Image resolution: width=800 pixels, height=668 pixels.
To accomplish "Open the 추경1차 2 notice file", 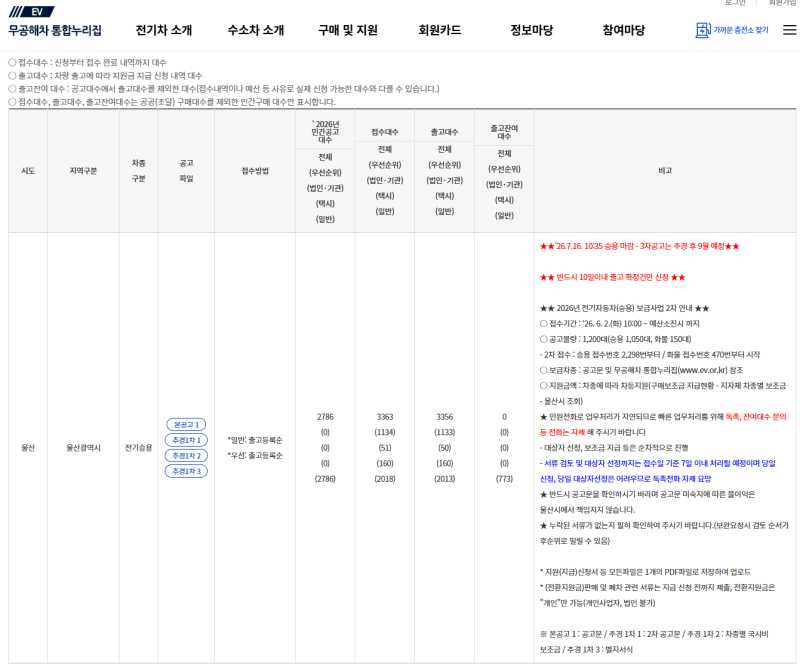I will (x=186, y=456).
